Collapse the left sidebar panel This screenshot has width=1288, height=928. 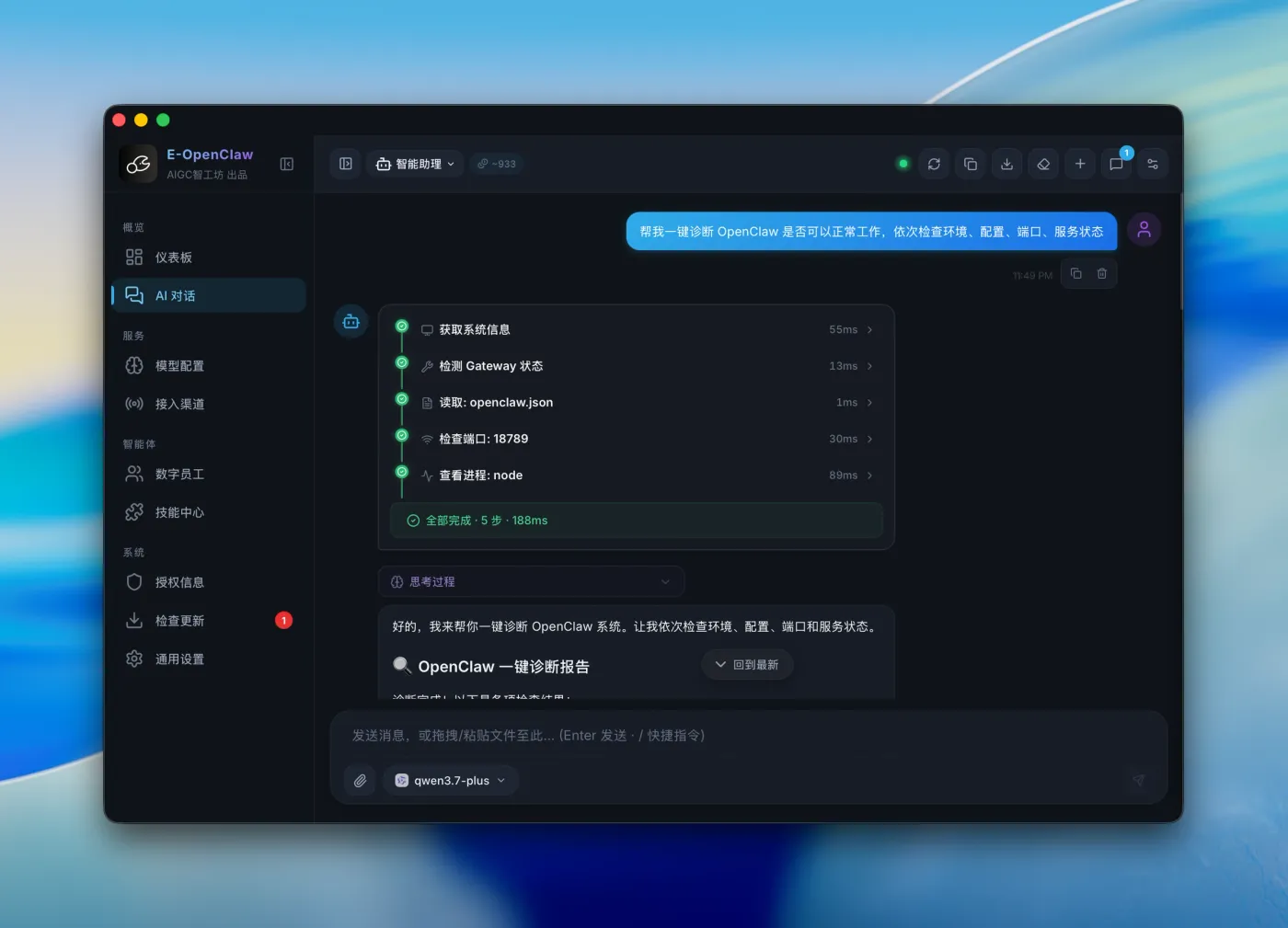tap(287, 164)
